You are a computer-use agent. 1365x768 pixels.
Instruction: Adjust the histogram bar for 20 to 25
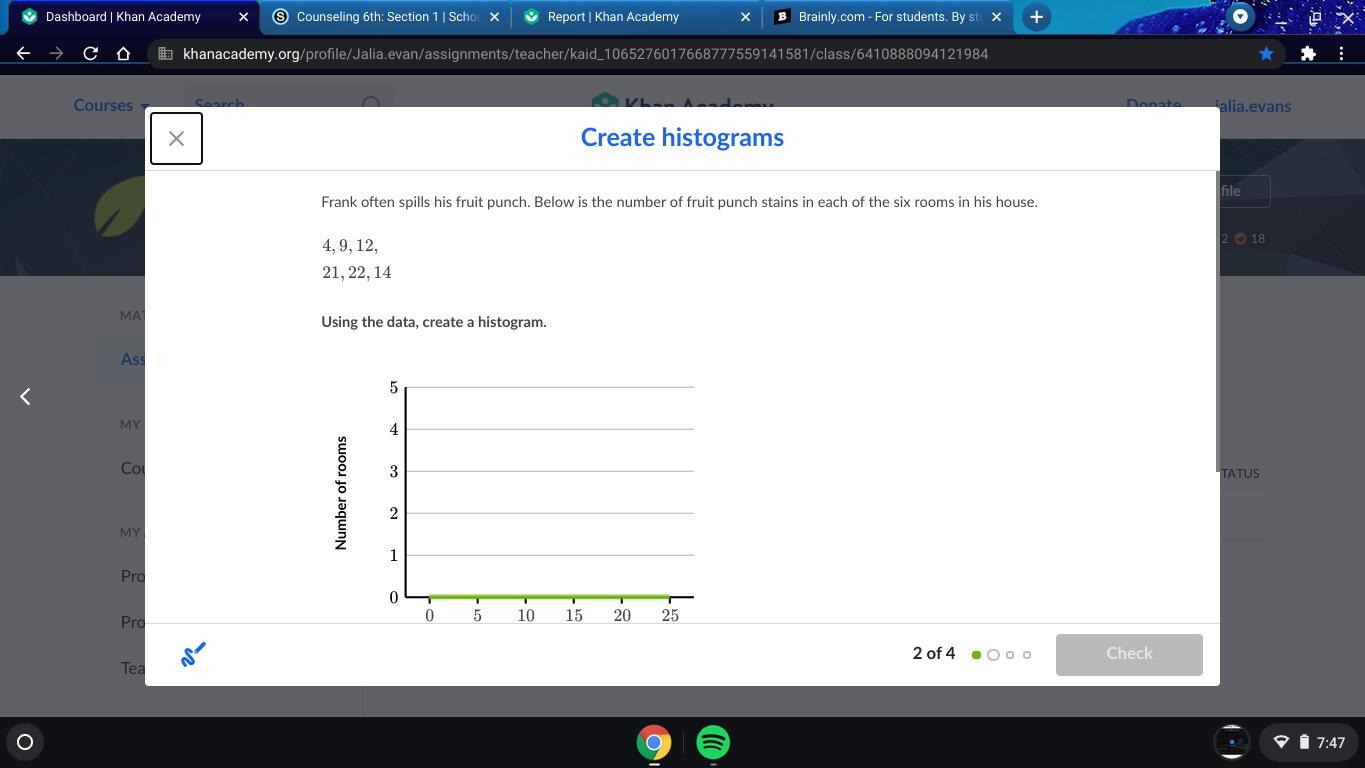point(646,597)
